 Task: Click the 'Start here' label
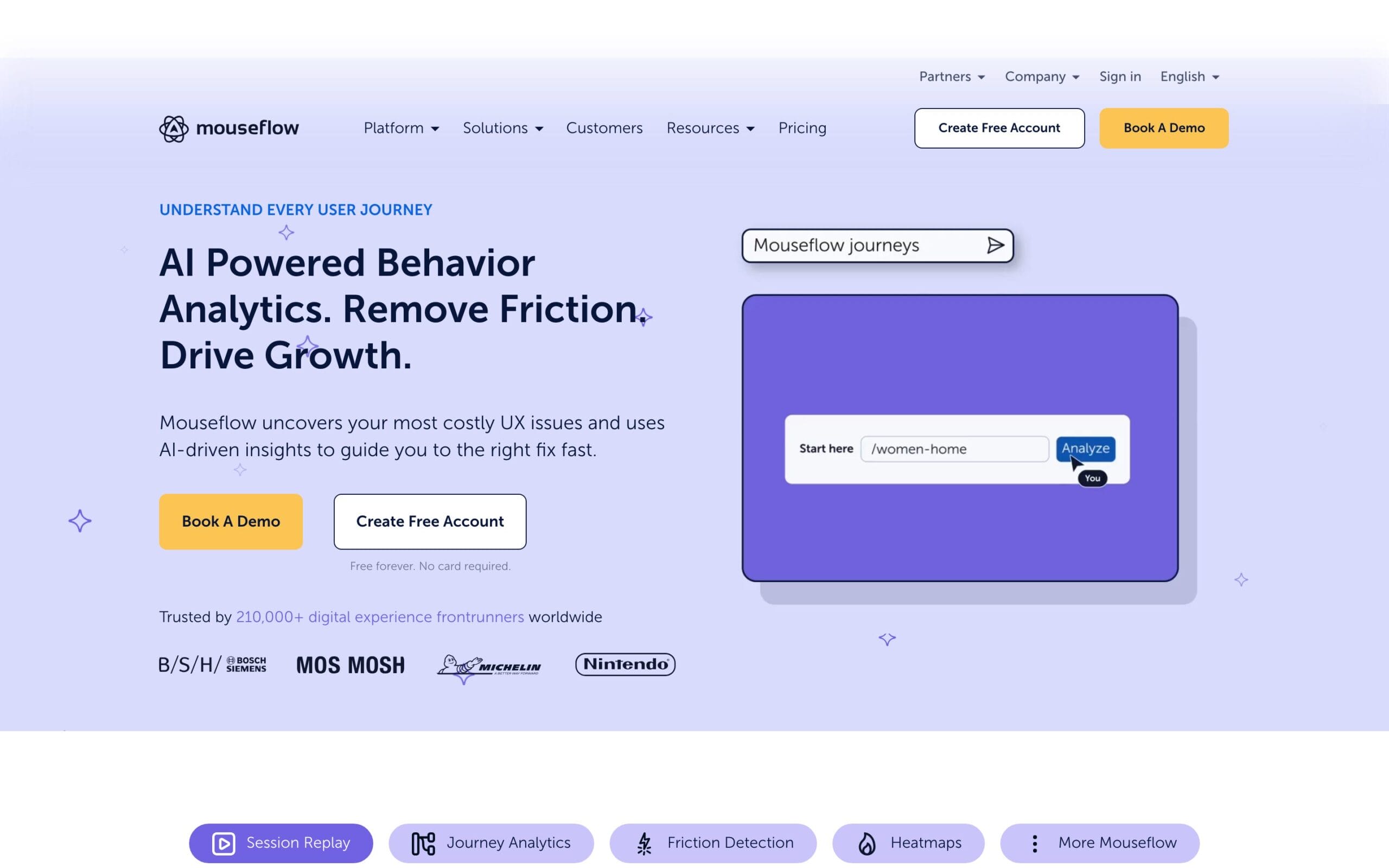[x=826, y=449]
